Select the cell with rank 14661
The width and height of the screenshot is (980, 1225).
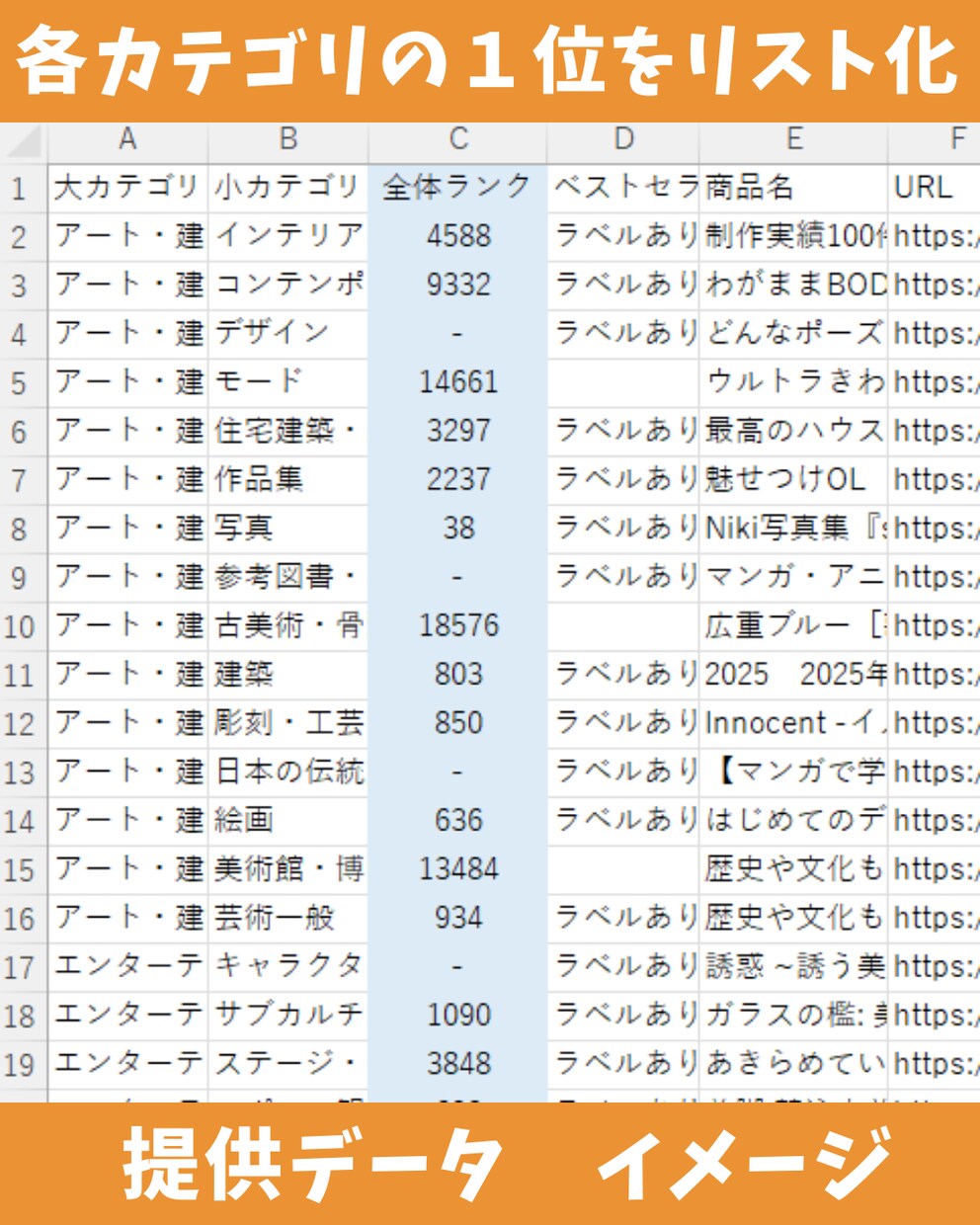point(457,382)
